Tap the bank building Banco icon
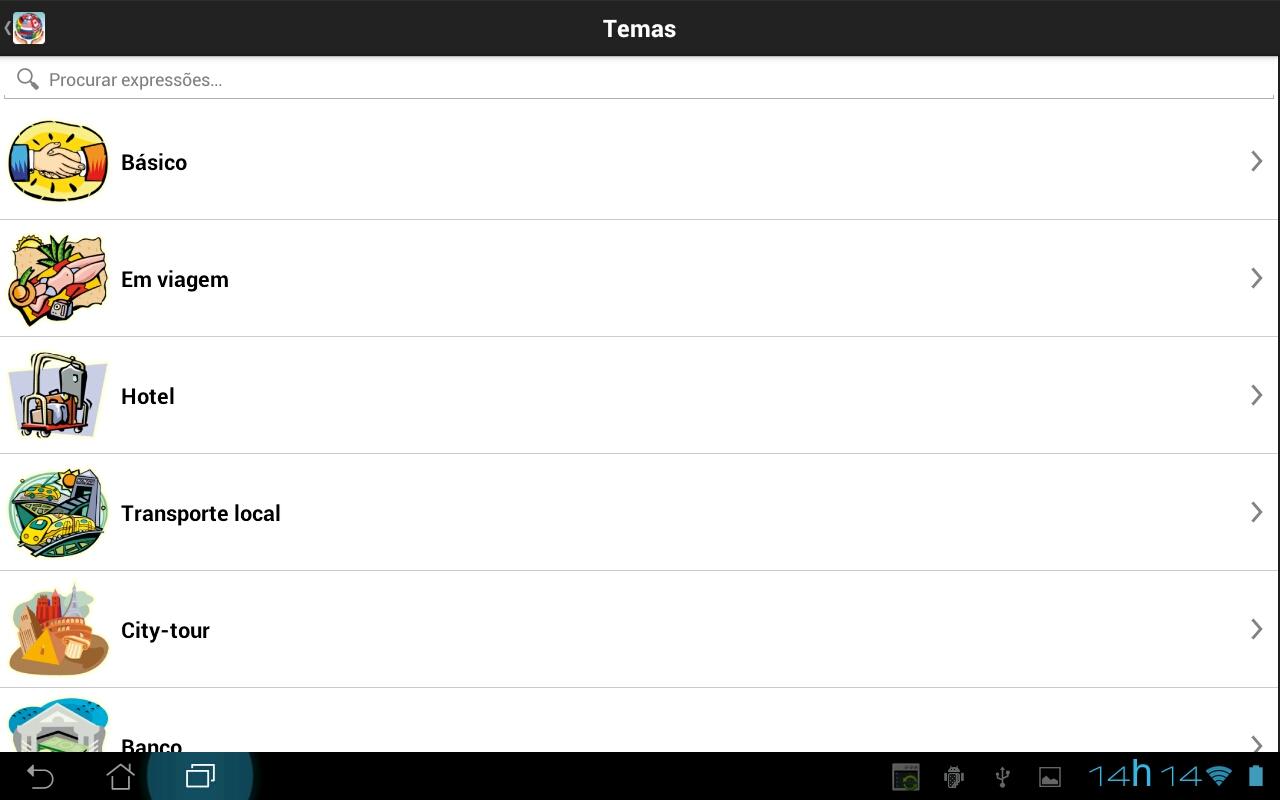This screenshot has width=1280, height=800. coord(58,726)
